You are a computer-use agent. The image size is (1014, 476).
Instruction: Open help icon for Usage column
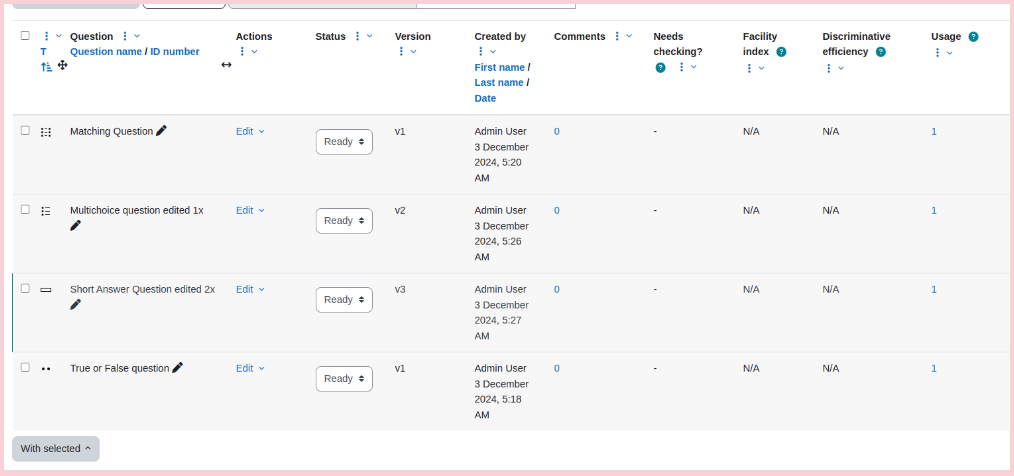tap(973, 36)
